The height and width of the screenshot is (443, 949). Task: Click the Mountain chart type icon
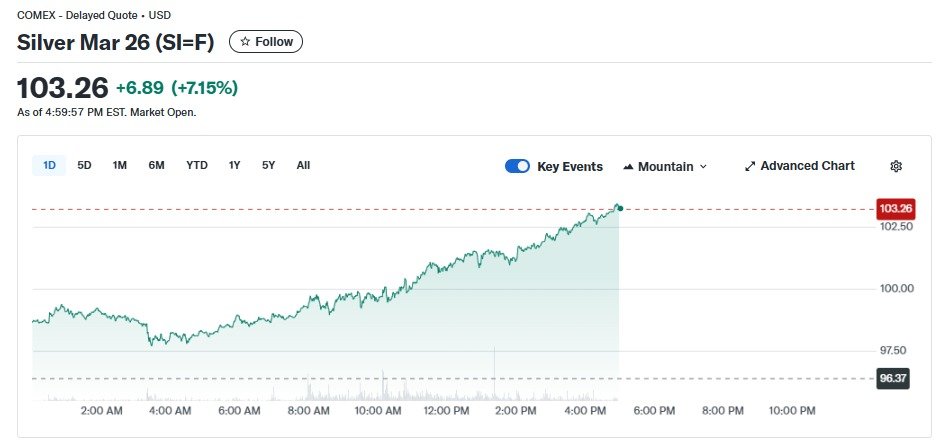[x=628, y=166]
